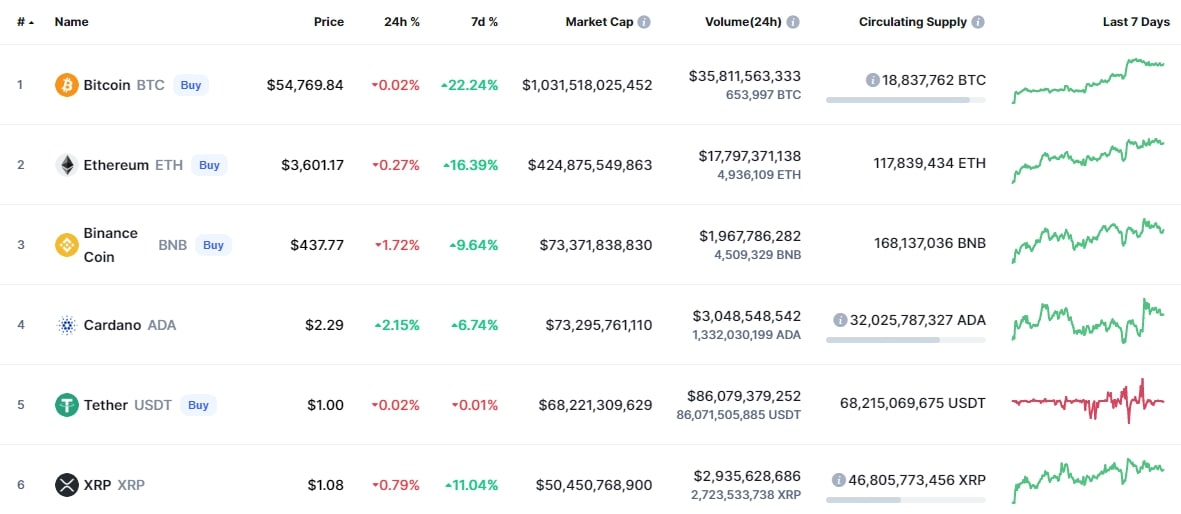Sort table by 24h % column
This screenshot has width=1181, height=514.
[x=402, y=23]
